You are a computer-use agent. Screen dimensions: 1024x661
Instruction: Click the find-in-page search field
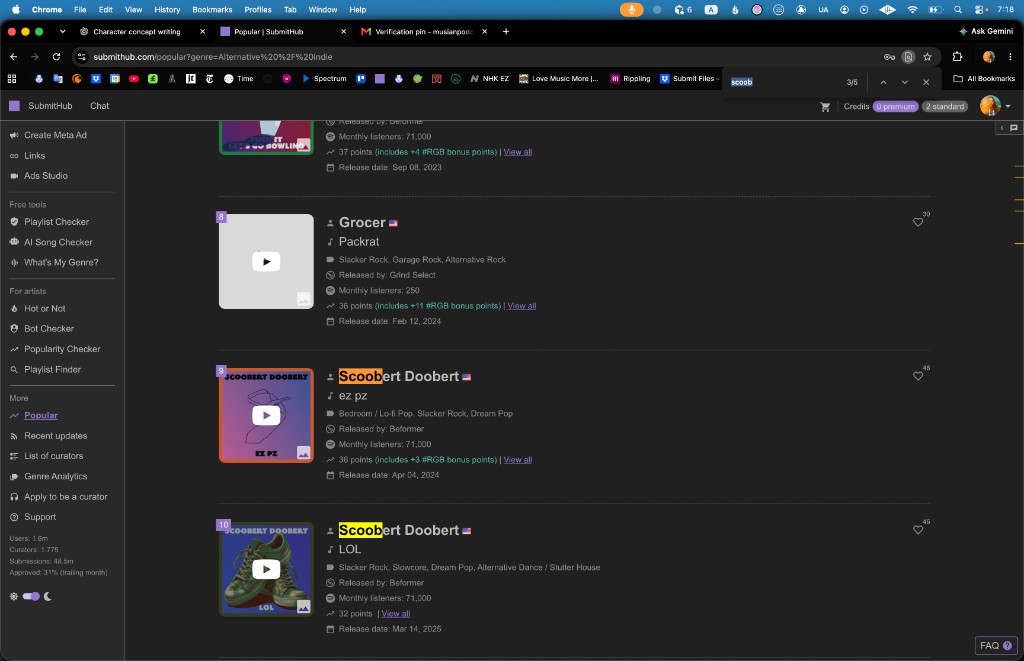(x=784, y=82)
